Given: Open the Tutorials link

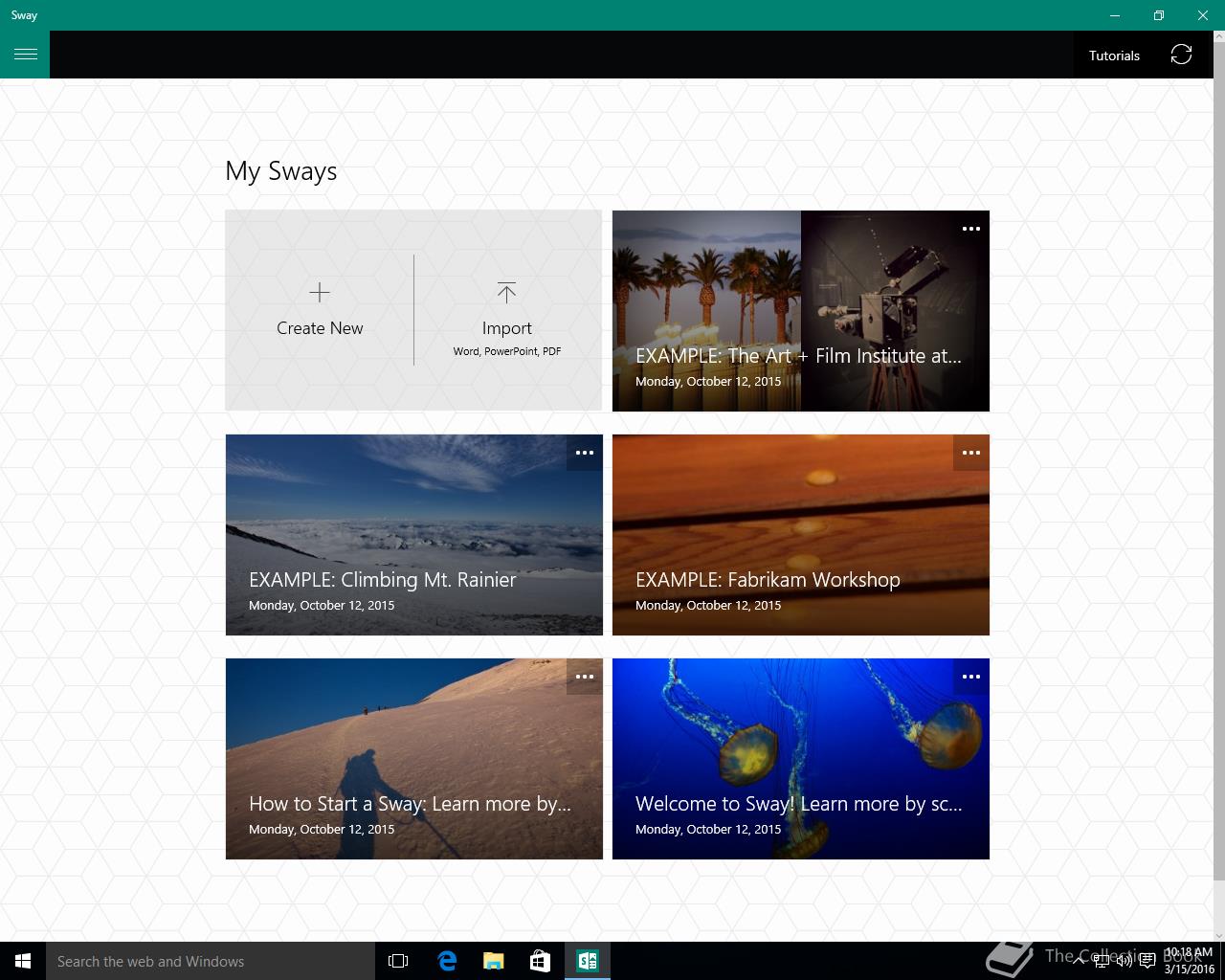Looking at the screenshot, I should click(x=1114, y=56).
